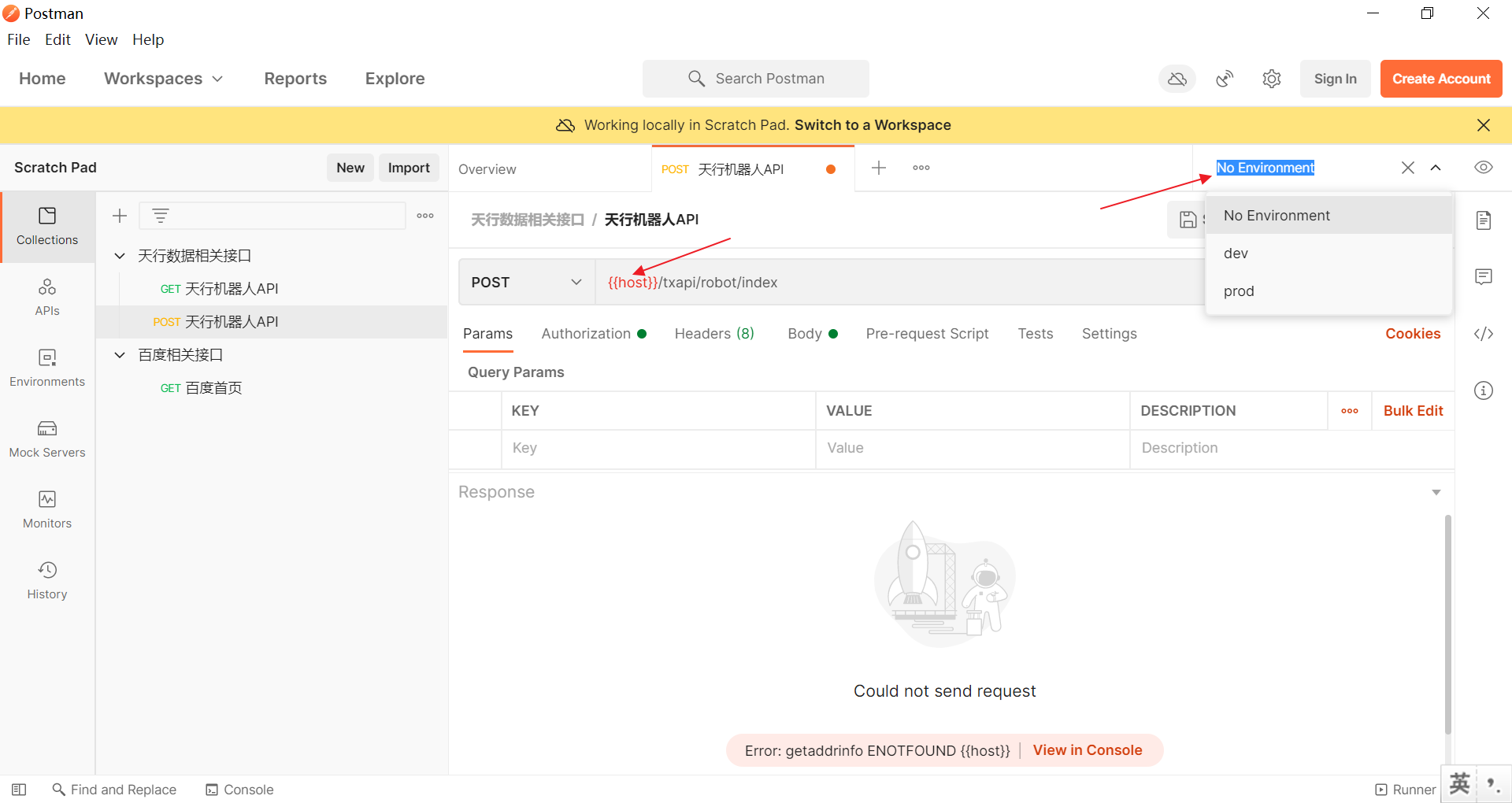Switch to the Pre-request Script tab
Screen dimensions: 1512x803
[x=927, y=334]
